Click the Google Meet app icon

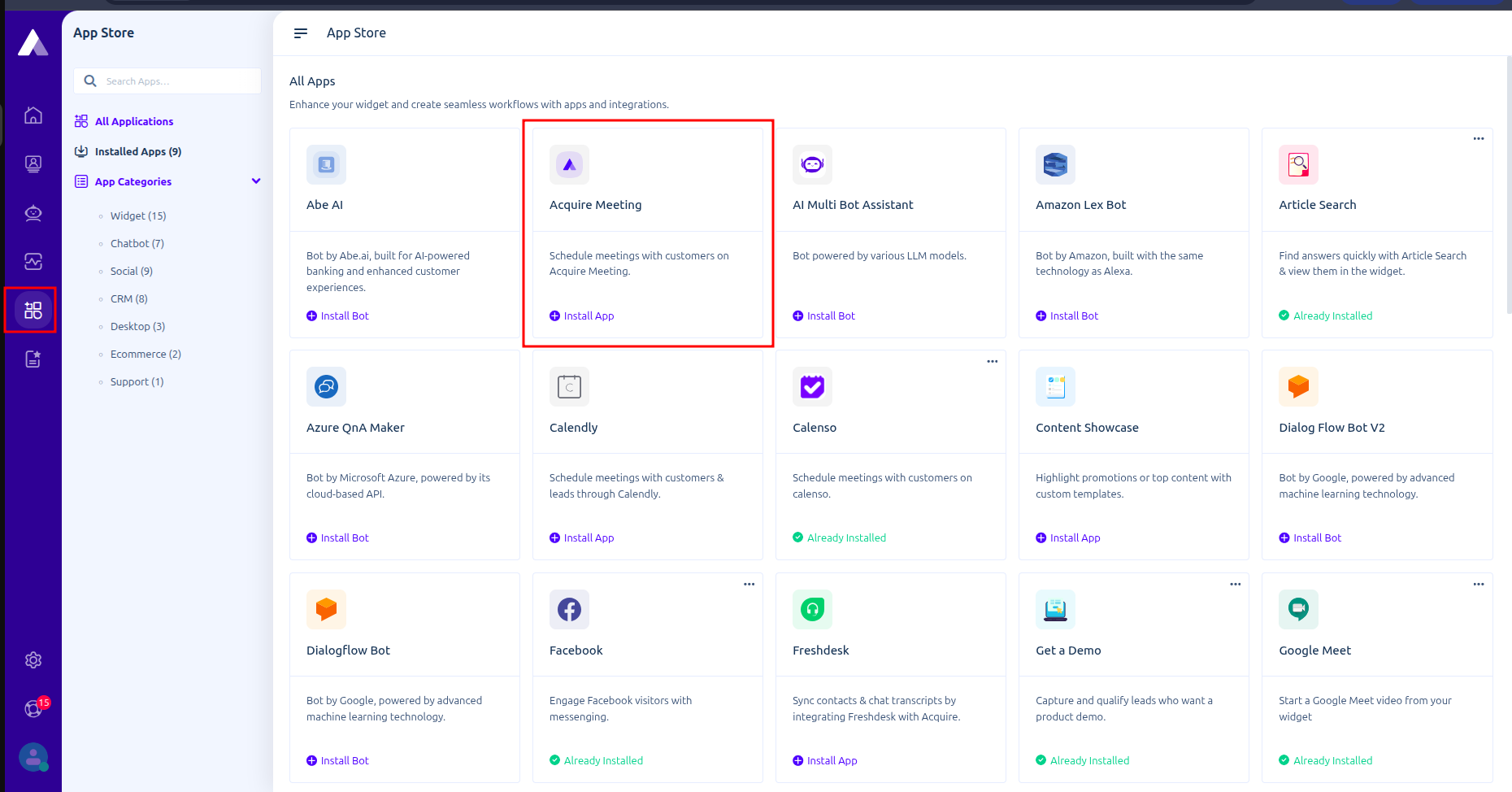(x=1298, y=610)
